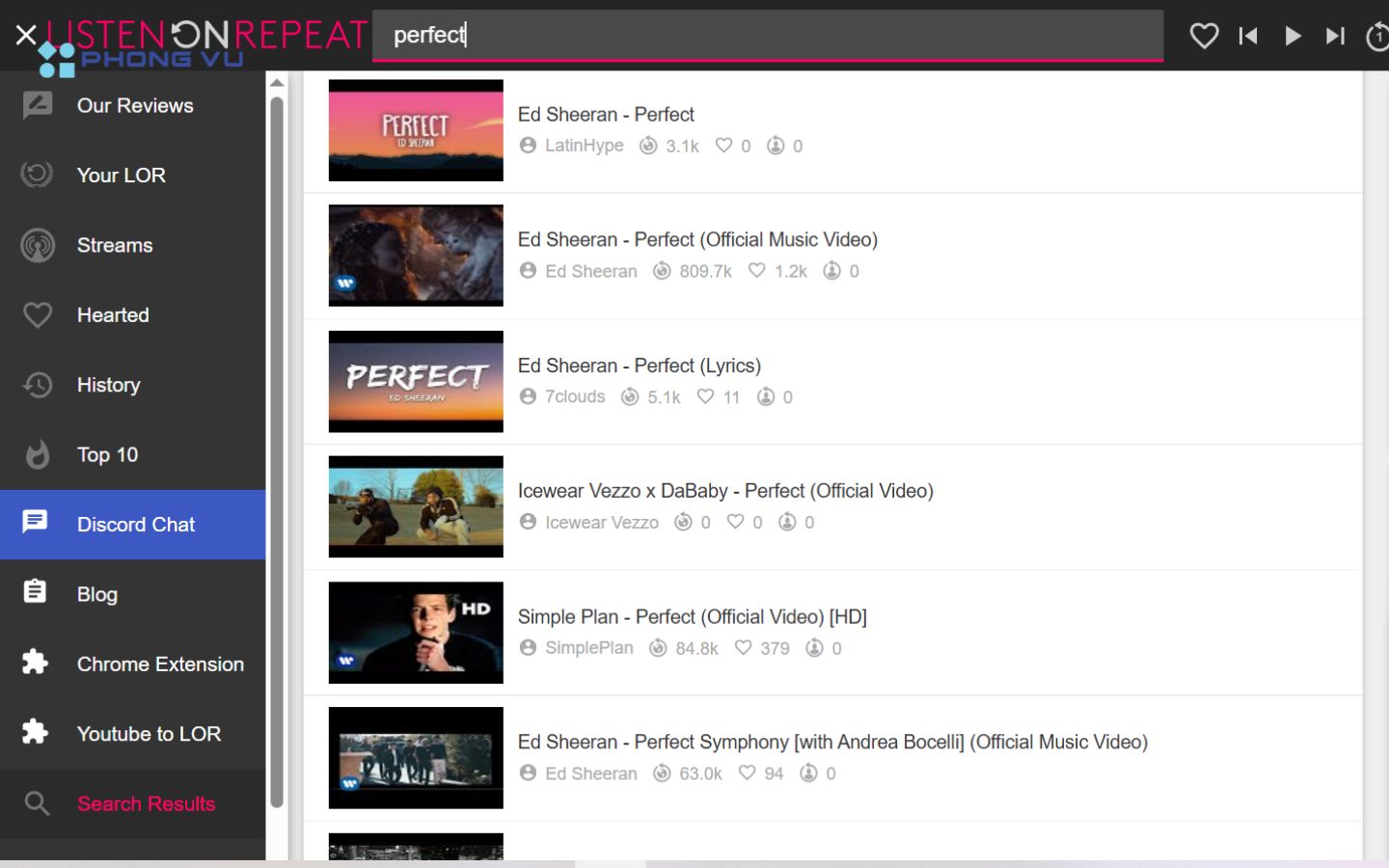This screenshot has width=1389, height=868.
Task: Skip to next track
Action: point(1335,36)
